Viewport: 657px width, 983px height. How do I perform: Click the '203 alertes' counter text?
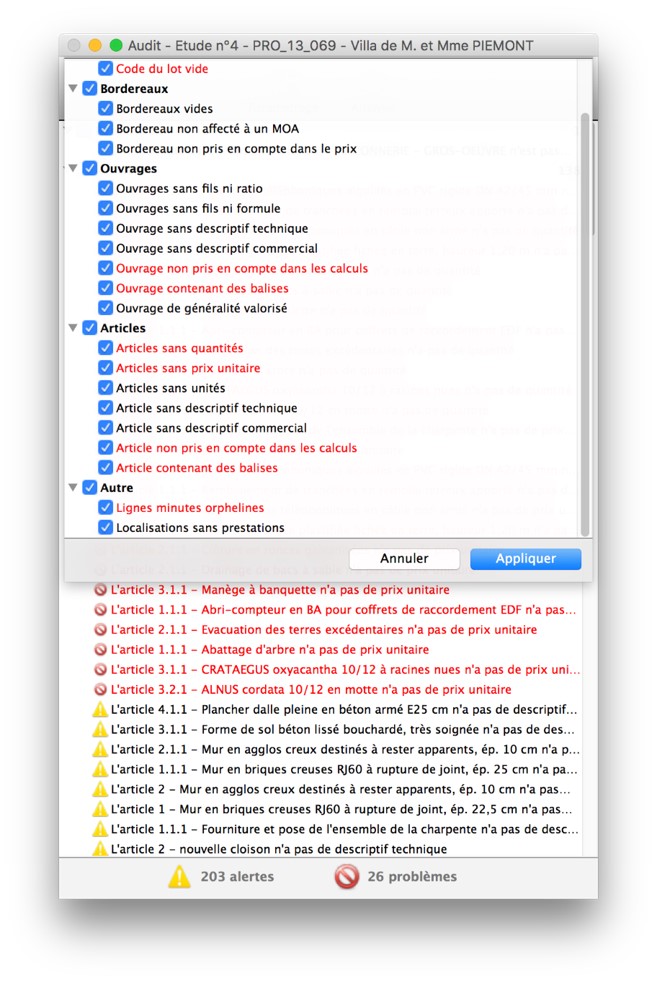point(237,876)
